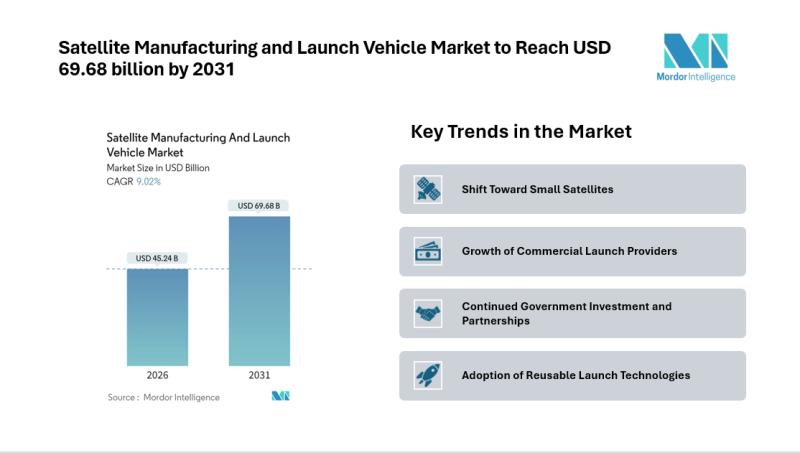Click the USD 69.68 B value label
This screenshot has width=800, height=453.
258,206
